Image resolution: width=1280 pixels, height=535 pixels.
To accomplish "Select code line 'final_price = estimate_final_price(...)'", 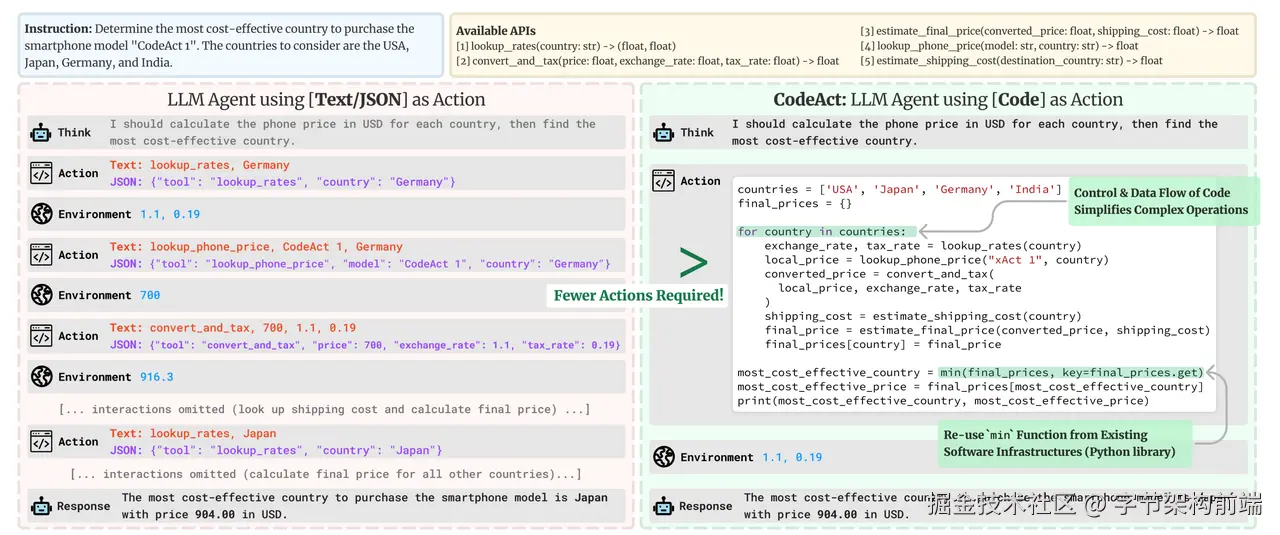I will pyautogui.click(x=987, y=330).
